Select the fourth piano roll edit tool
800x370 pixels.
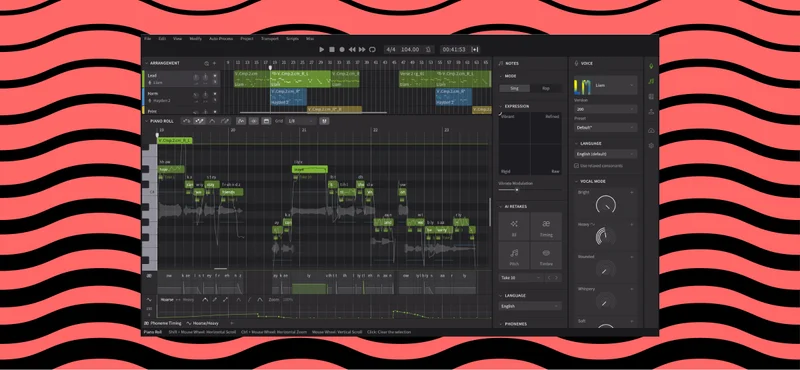pyautogui.click(x=225, y=121)
